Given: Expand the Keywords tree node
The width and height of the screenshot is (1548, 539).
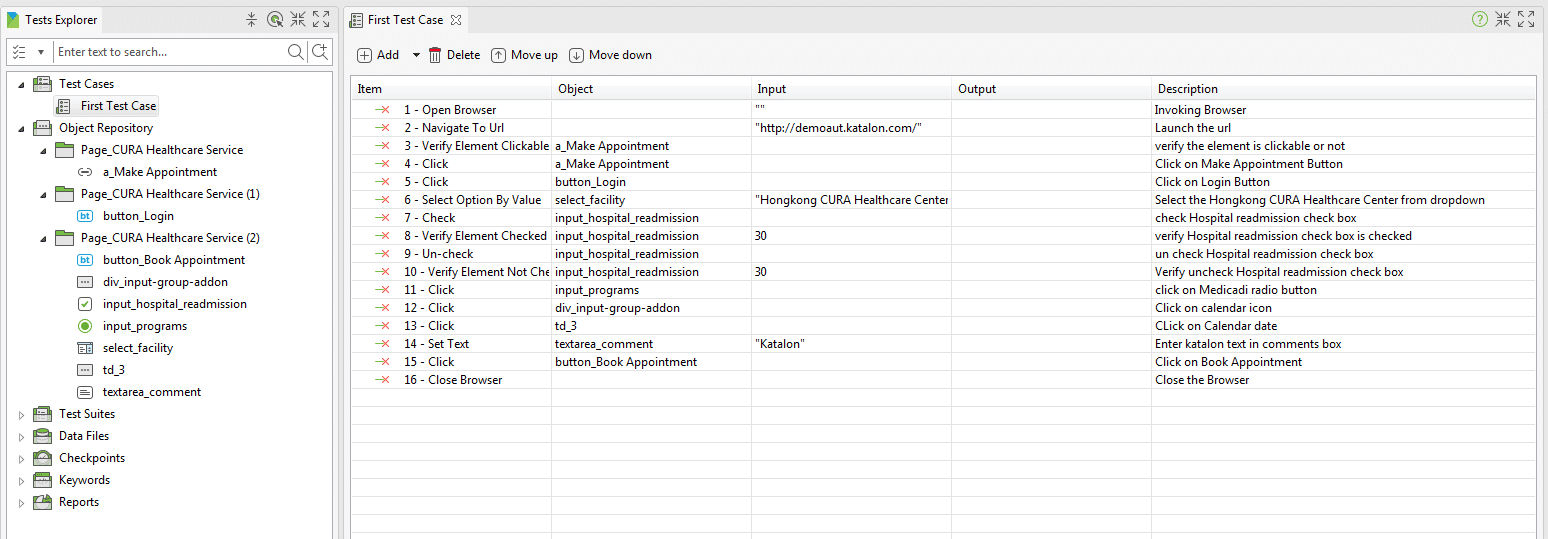Looking at the screenshot, I should 21,480.
